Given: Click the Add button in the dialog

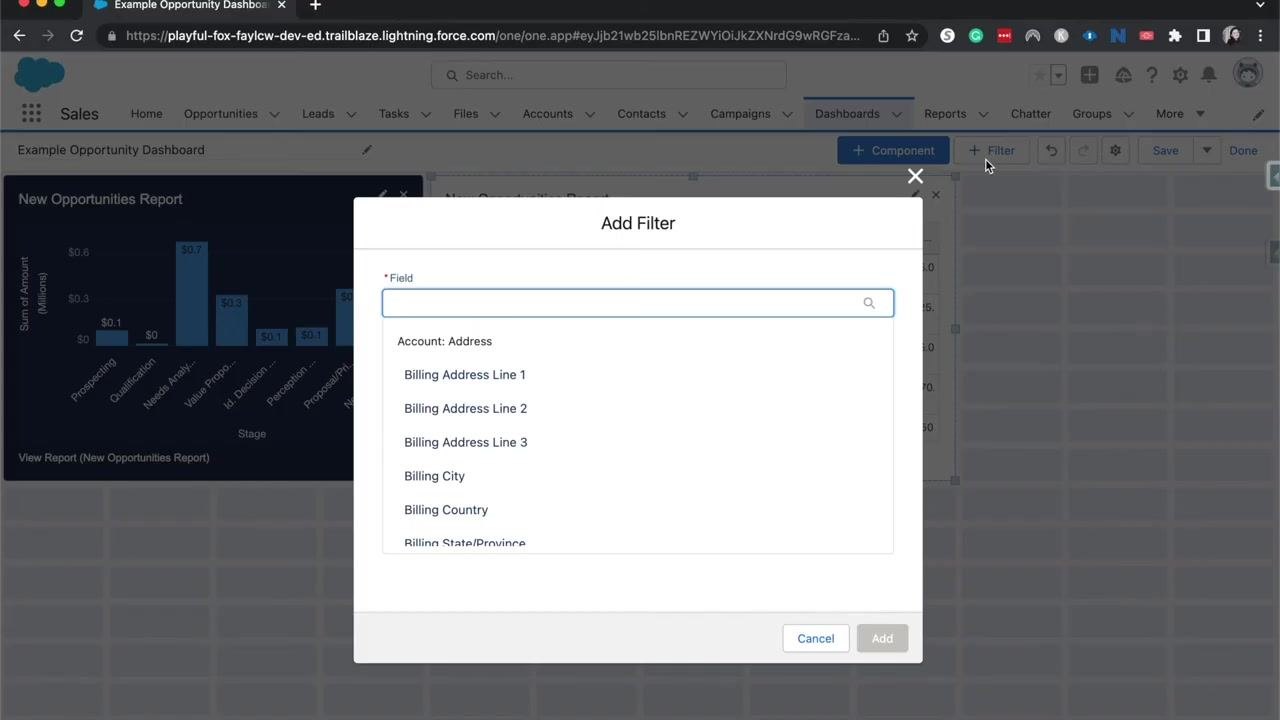Looking at the screenshot, I should [x=882, y=638].
